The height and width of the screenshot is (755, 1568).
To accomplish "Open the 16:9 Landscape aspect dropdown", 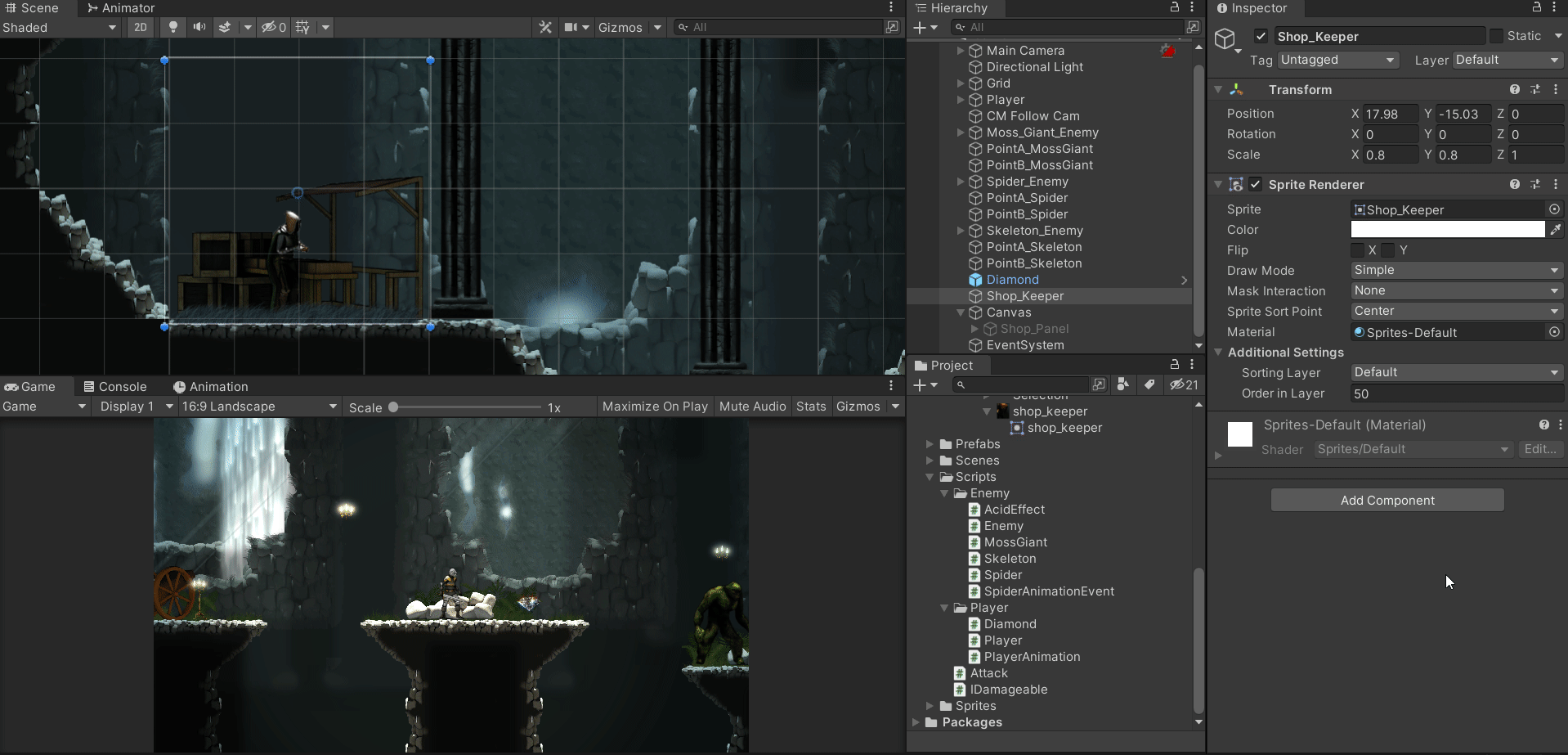I will 259,407.
